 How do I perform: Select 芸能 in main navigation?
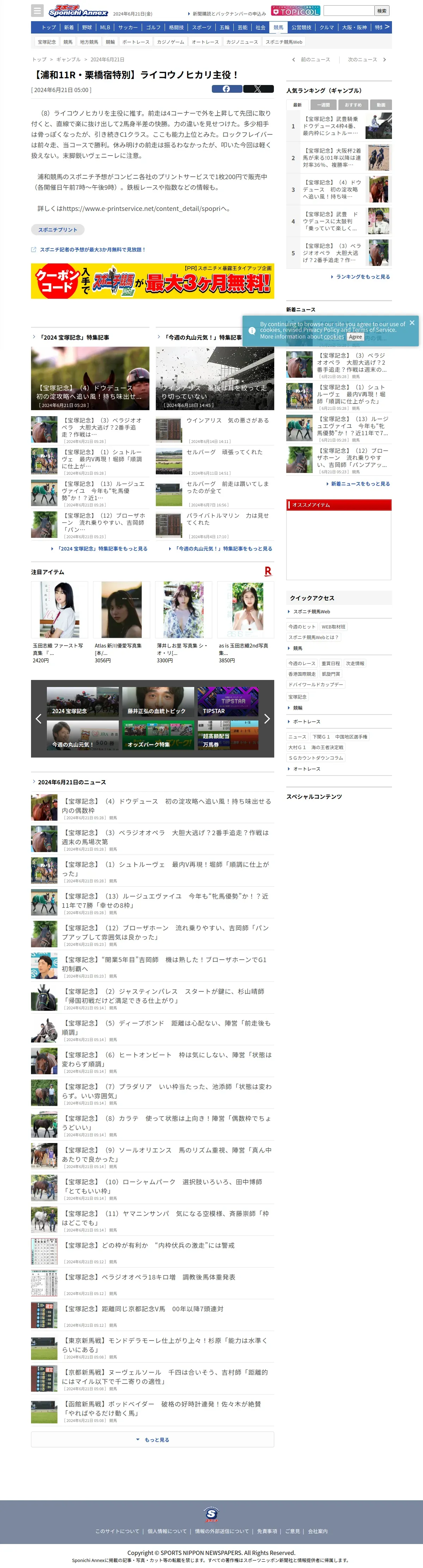(x=242, y=28)
